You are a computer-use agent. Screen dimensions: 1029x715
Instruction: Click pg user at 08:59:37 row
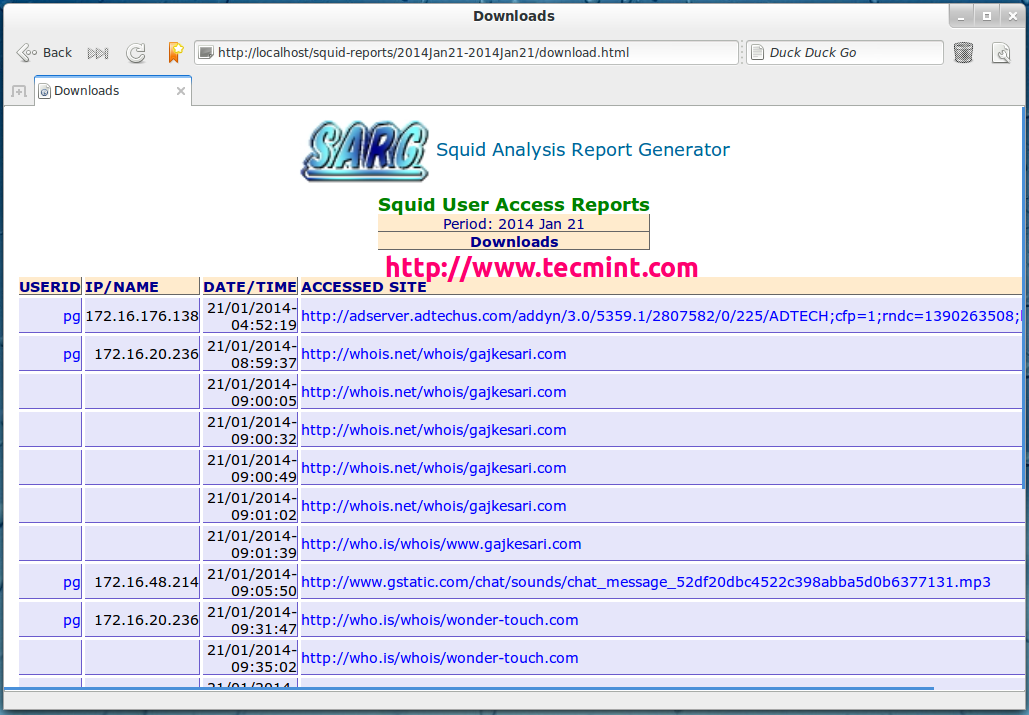pyautogui.click(x=72, y=355)
